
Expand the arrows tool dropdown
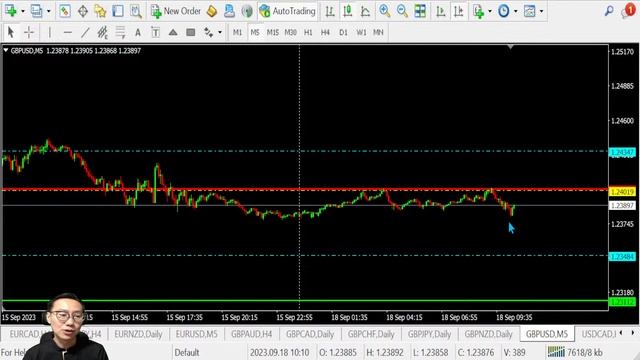tap(220, 32)
